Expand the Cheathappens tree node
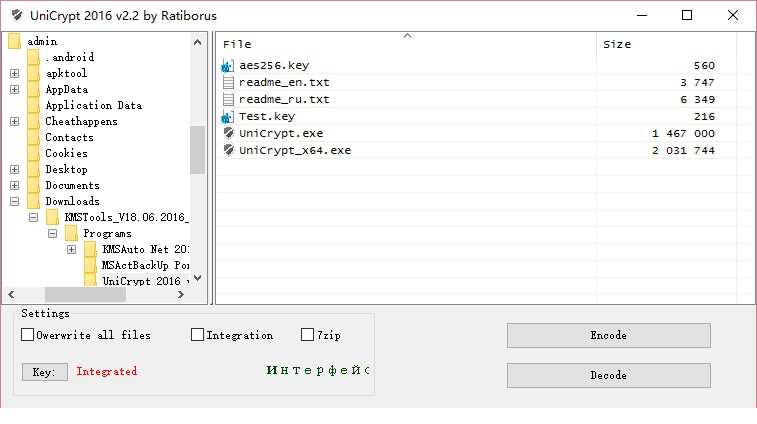The height and width of the screenshot is (424, 757). click(x=14, y=121)
